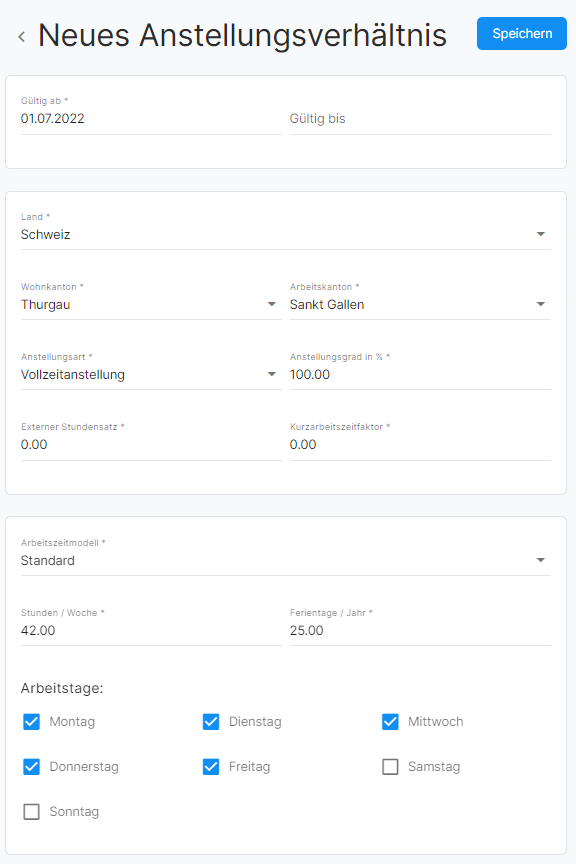
Task: Open the Land dropdown arrow
Action: click(x=541, y=234)
